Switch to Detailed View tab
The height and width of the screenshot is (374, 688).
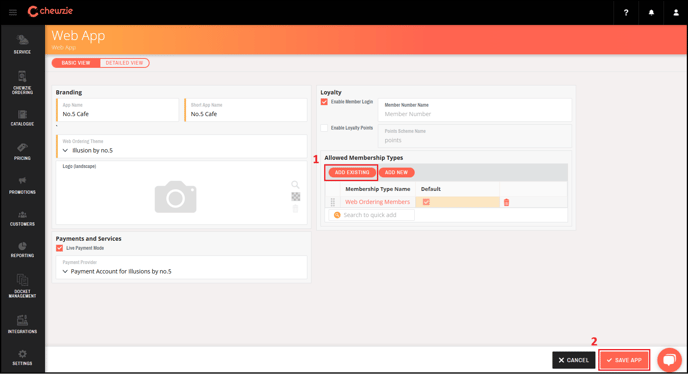click(124, 63)
